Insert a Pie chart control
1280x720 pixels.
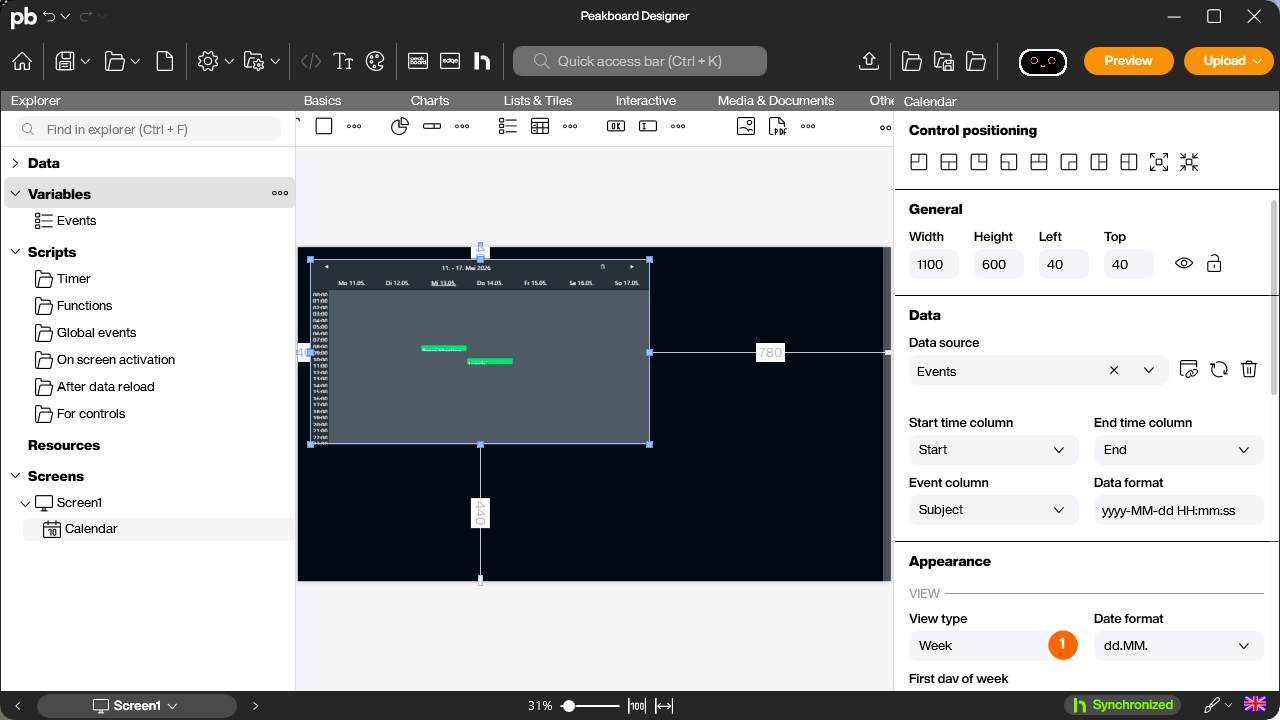[400, 126]
